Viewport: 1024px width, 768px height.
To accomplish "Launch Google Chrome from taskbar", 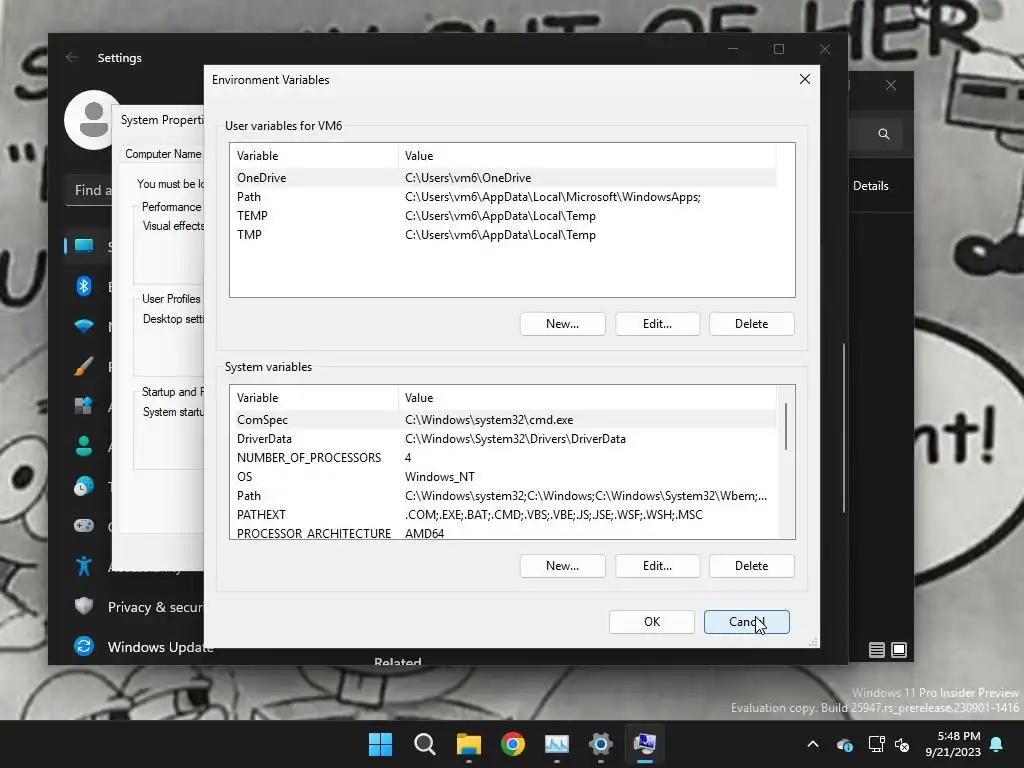I will pyautogui.click(x=513, y=744).
